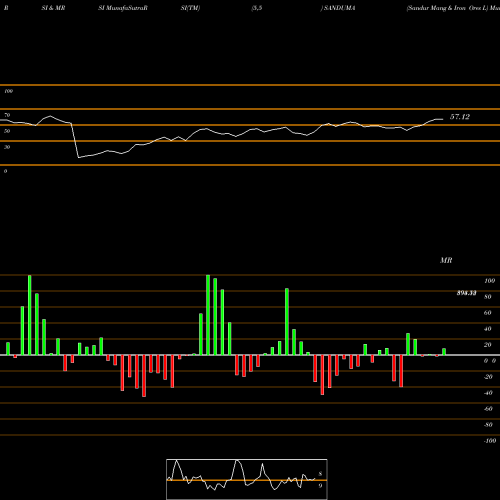Click the MR axis label 80
This screenshot has height=500, width=500.
(x=488, y=297)
